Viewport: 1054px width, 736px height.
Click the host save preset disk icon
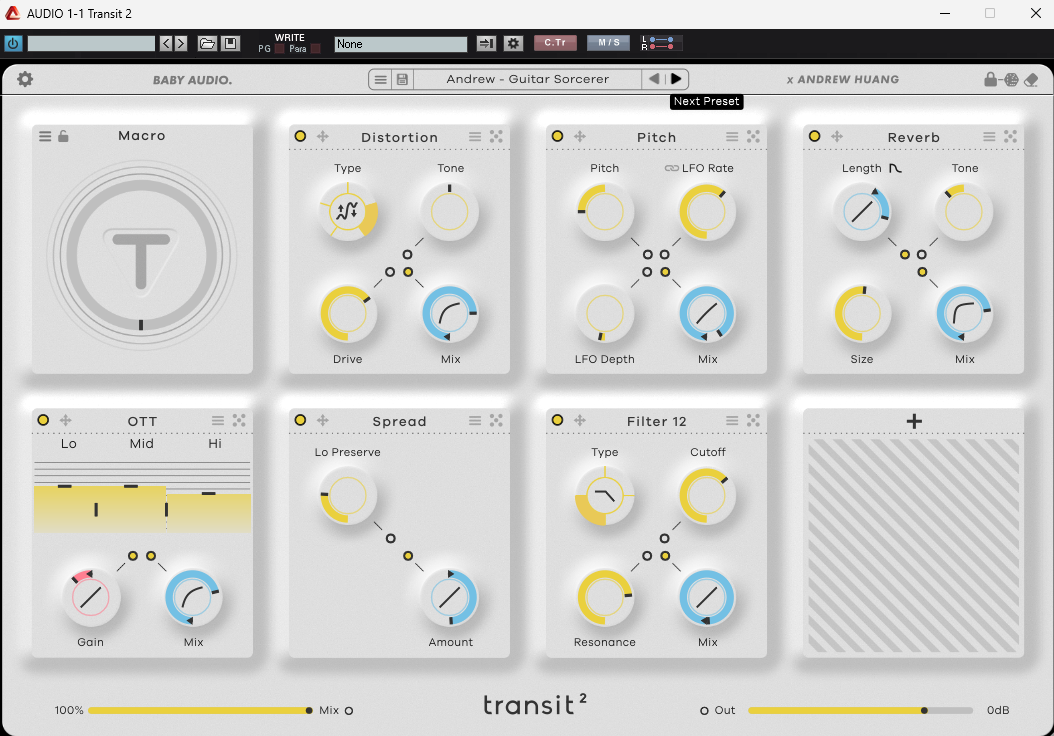[230, 44]
